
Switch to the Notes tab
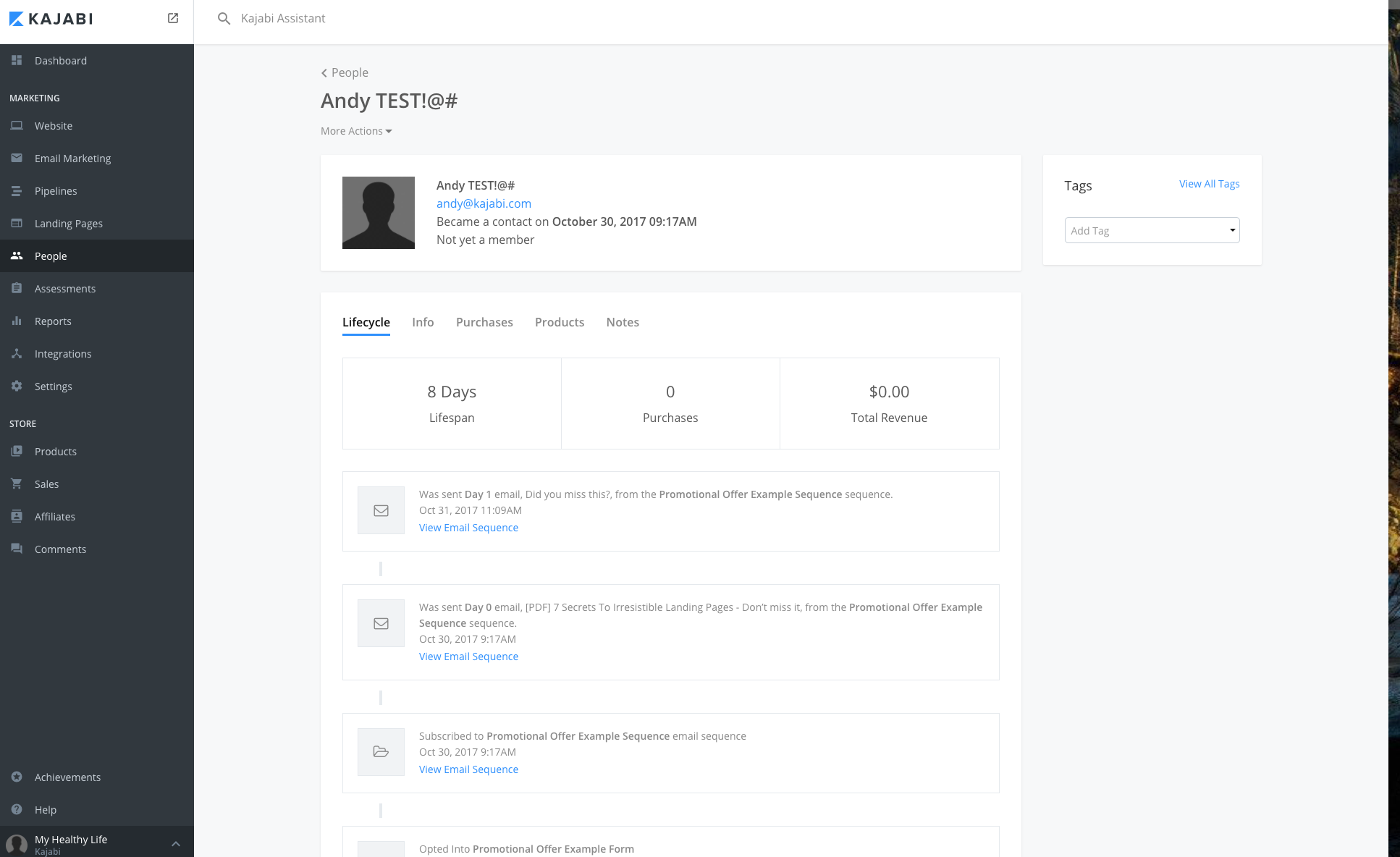[x=623, y=322]
